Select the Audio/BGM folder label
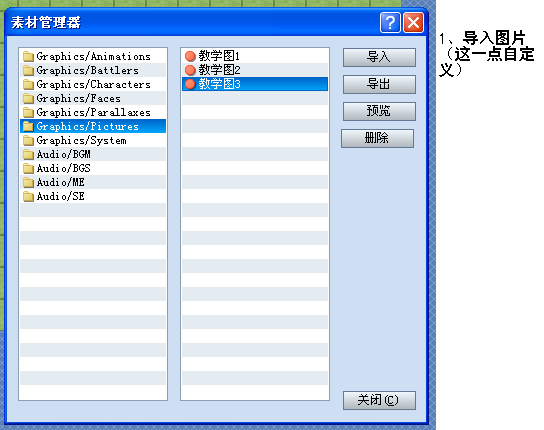This screenshot has height=430, width=544. (x=63, y=154)
